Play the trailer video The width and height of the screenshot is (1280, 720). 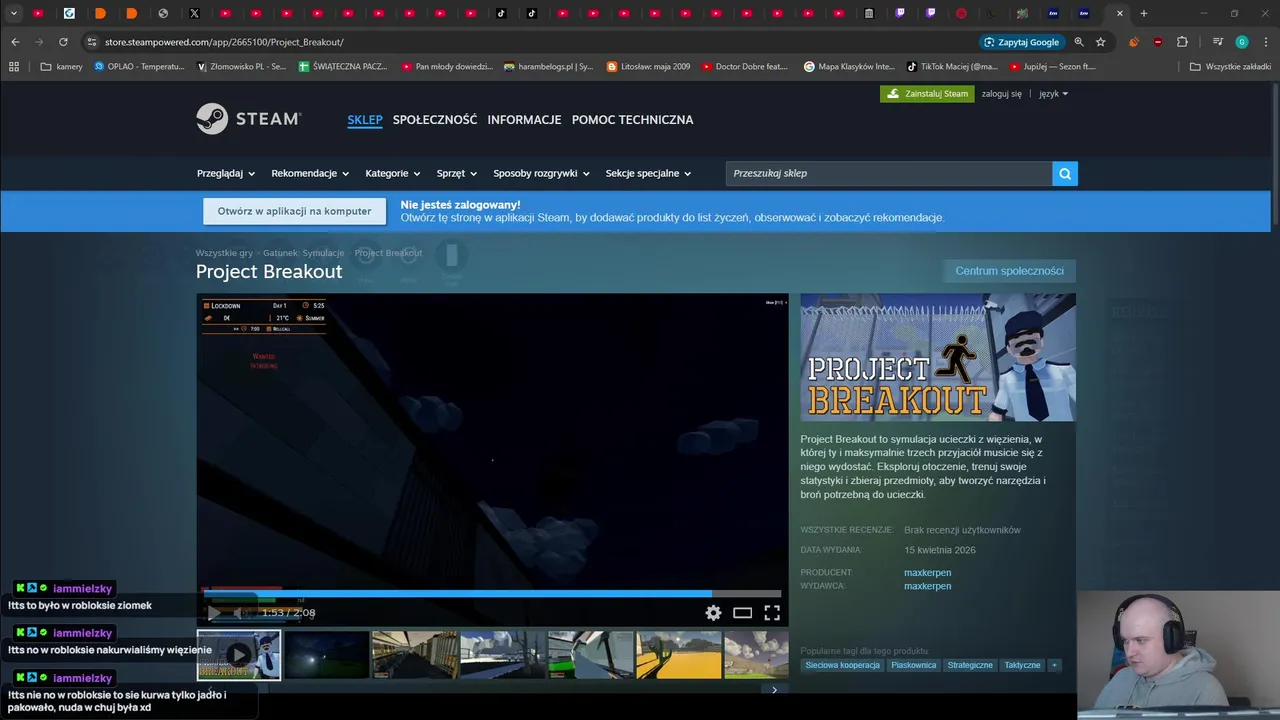coord(213,613)
